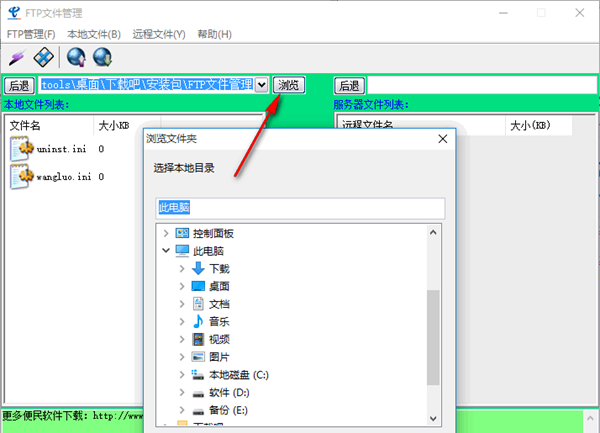The height and width of the screenshot is (433, 600).
Task: Click the 本地磁盘 (C:) drive icon
Action: click(x=198, y=374)
